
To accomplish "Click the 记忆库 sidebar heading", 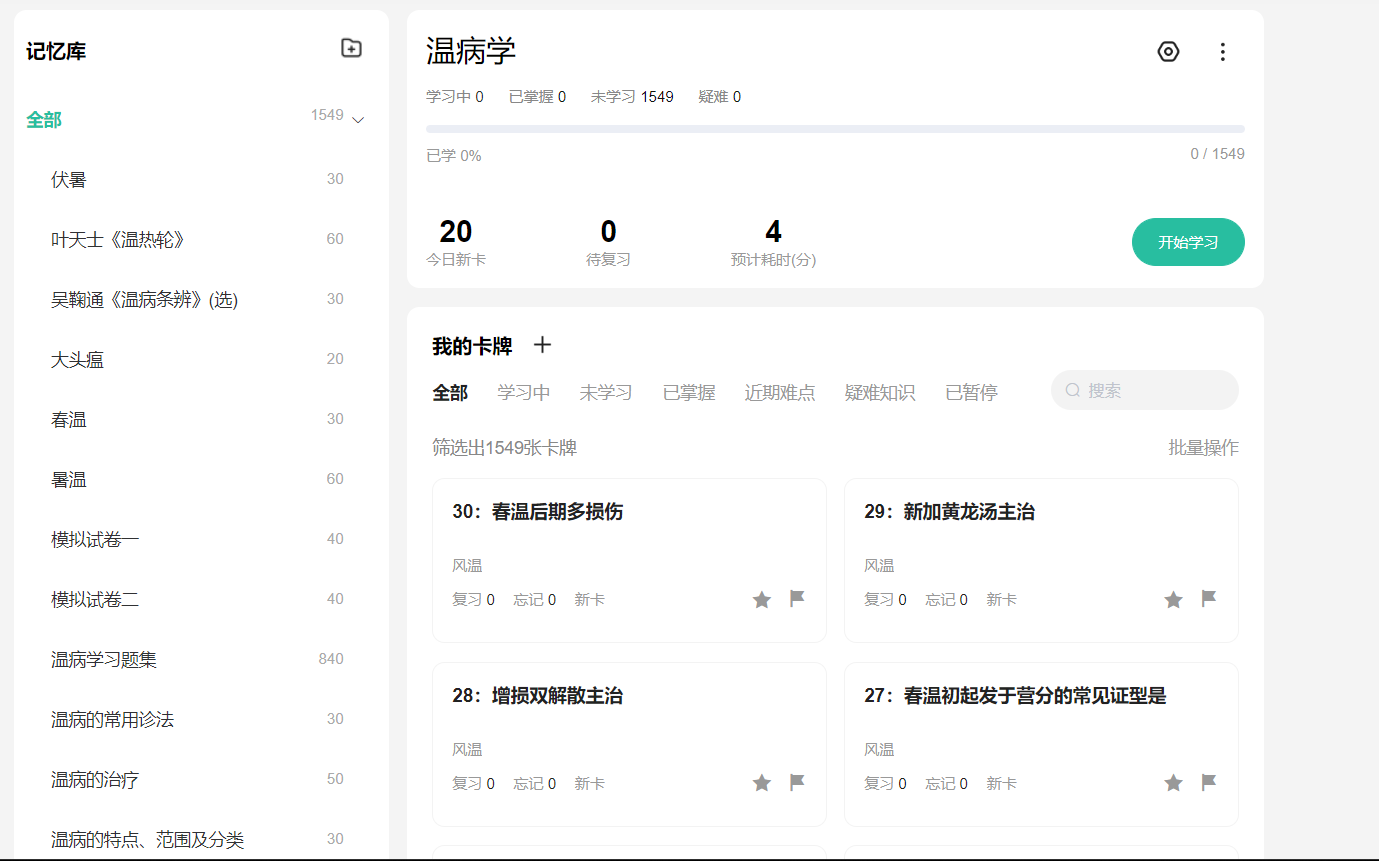I will (x=56, y=51).
